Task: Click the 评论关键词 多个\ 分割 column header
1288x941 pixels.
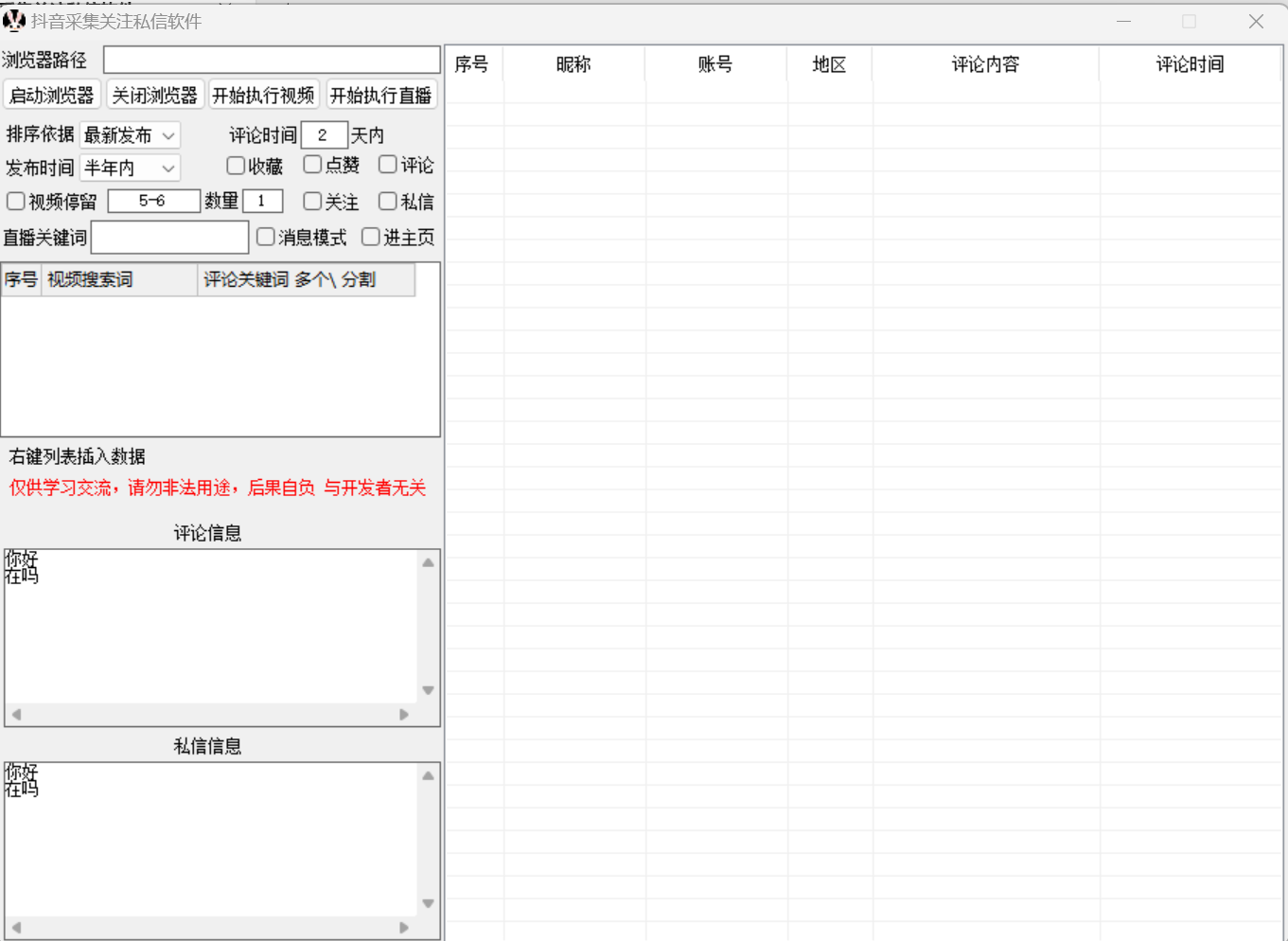Action: click(x=306, y=279)
